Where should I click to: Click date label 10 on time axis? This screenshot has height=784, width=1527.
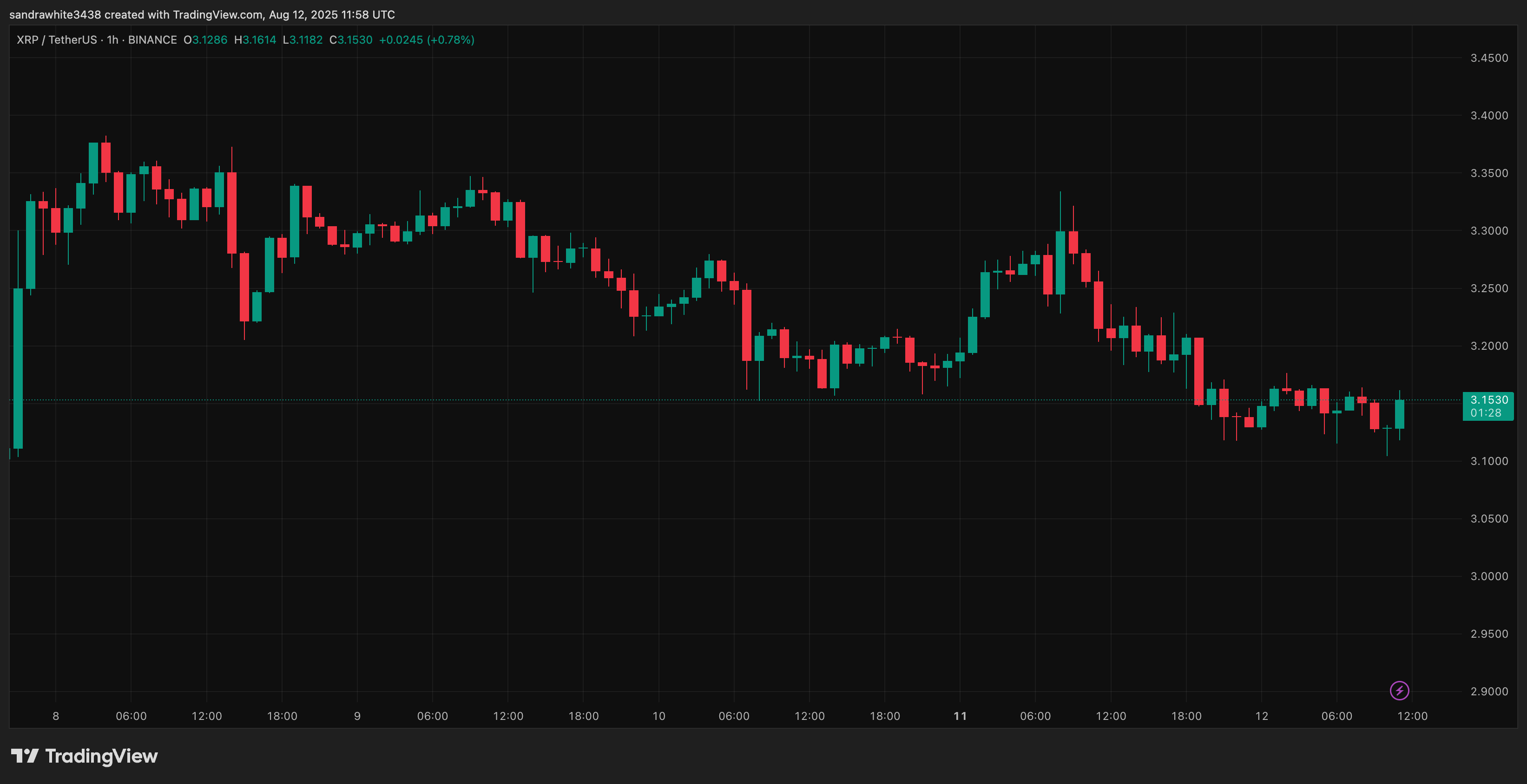658,716
